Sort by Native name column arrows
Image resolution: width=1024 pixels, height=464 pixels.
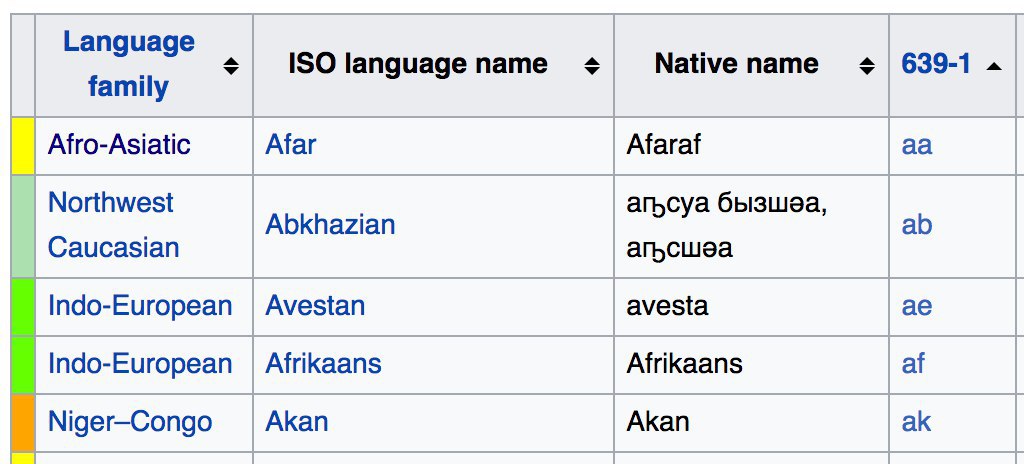click(867, 66)
